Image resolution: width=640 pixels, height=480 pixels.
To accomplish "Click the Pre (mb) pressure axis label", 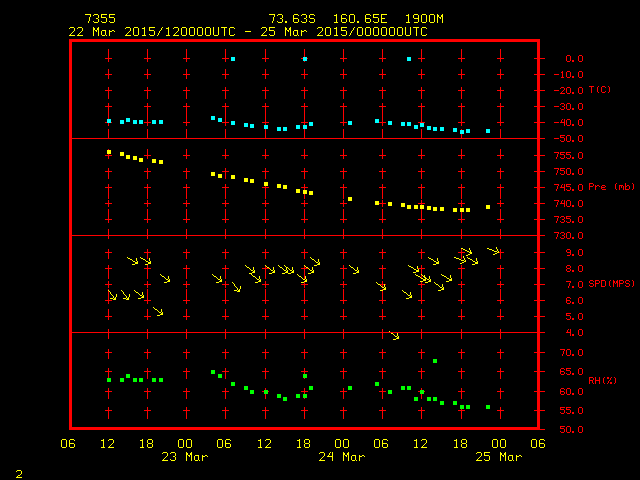I will click(x=611, y=187).
